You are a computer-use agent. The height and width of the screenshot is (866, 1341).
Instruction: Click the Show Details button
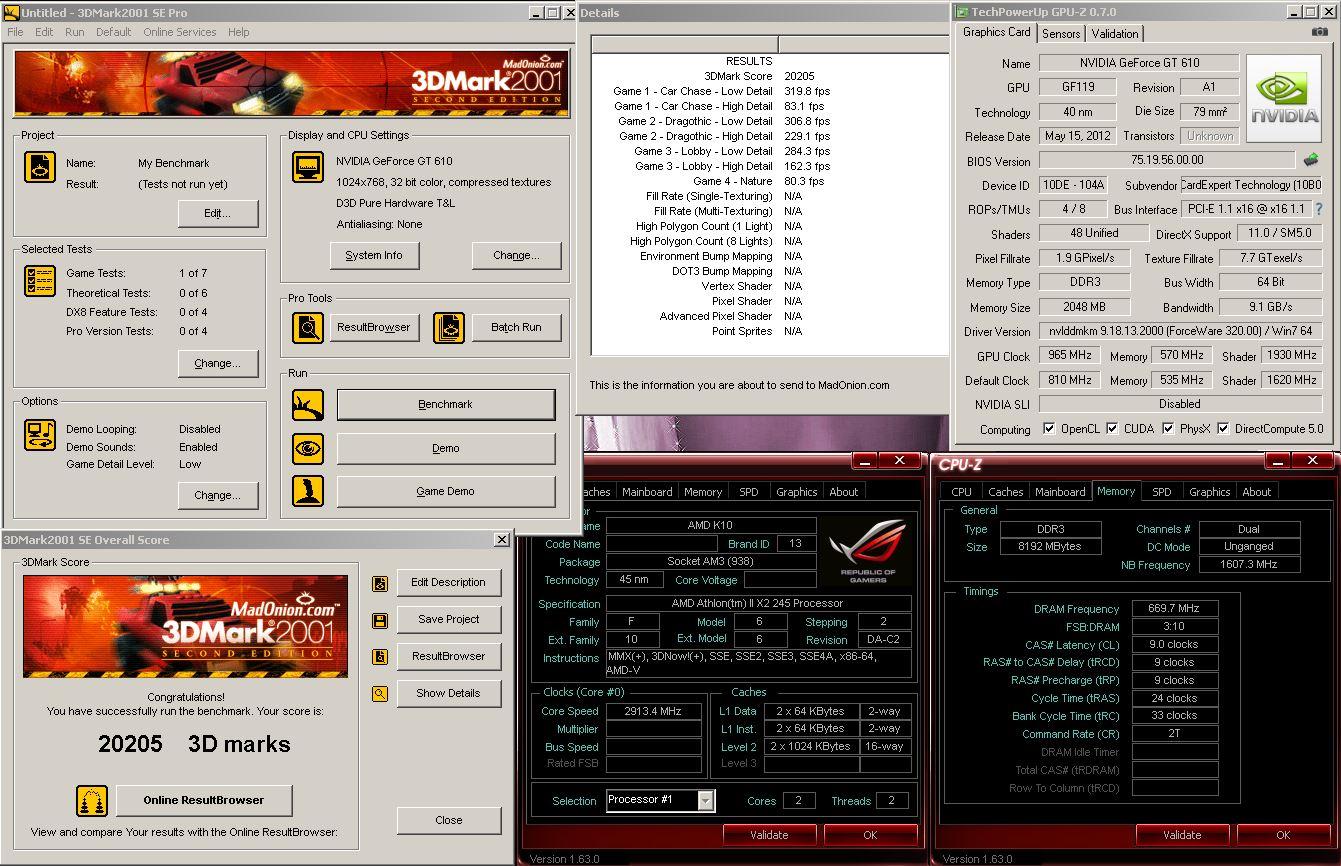[x=449, y=693]
